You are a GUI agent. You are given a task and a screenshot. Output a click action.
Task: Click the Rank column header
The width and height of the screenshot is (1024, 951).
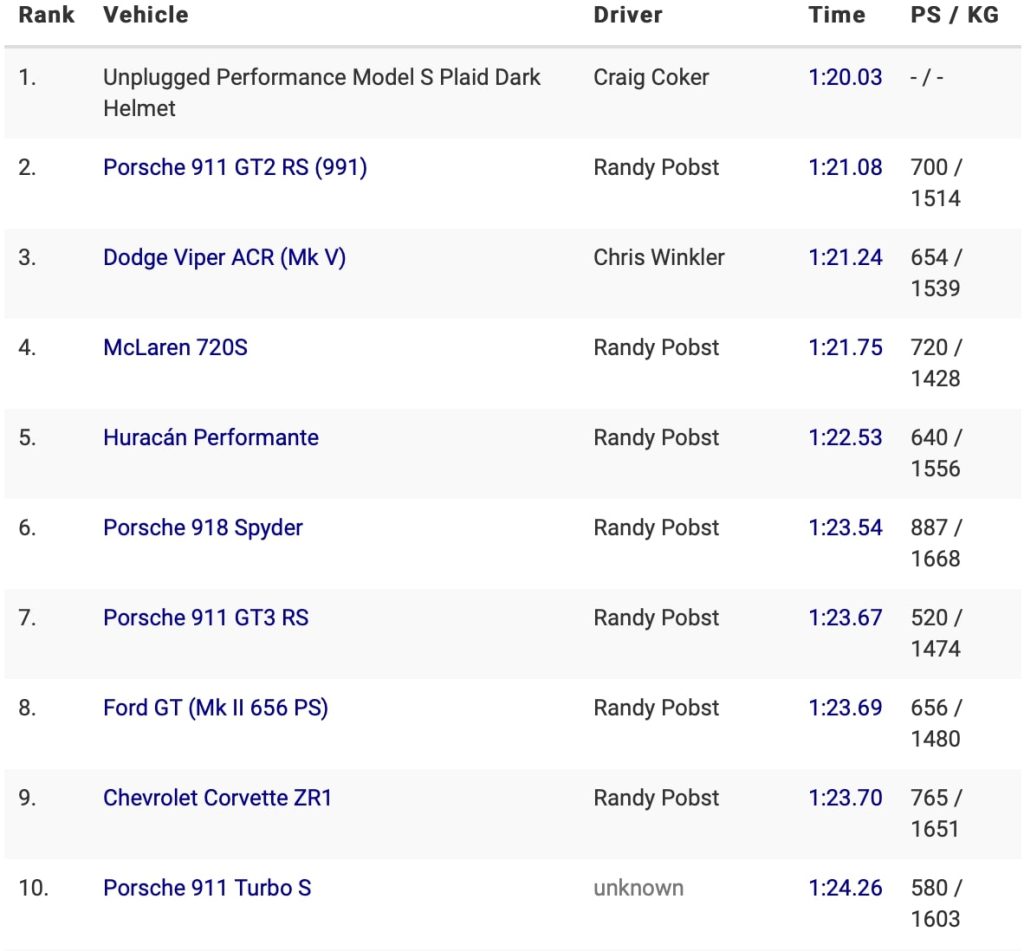tap(46, 15)
